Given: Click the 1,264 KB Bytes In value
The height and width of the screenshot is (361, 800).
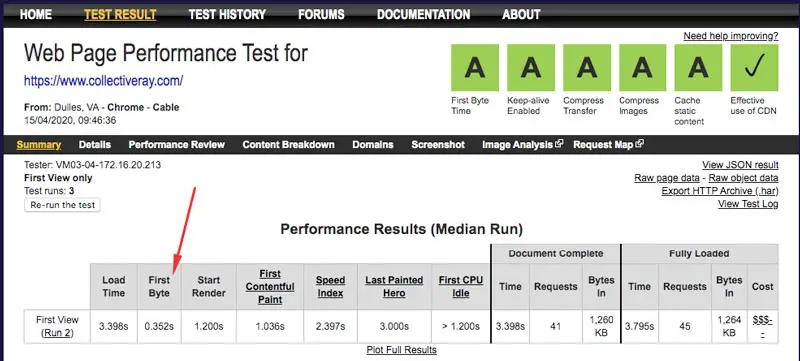Looking at the screenshot, I should (729, 326).
